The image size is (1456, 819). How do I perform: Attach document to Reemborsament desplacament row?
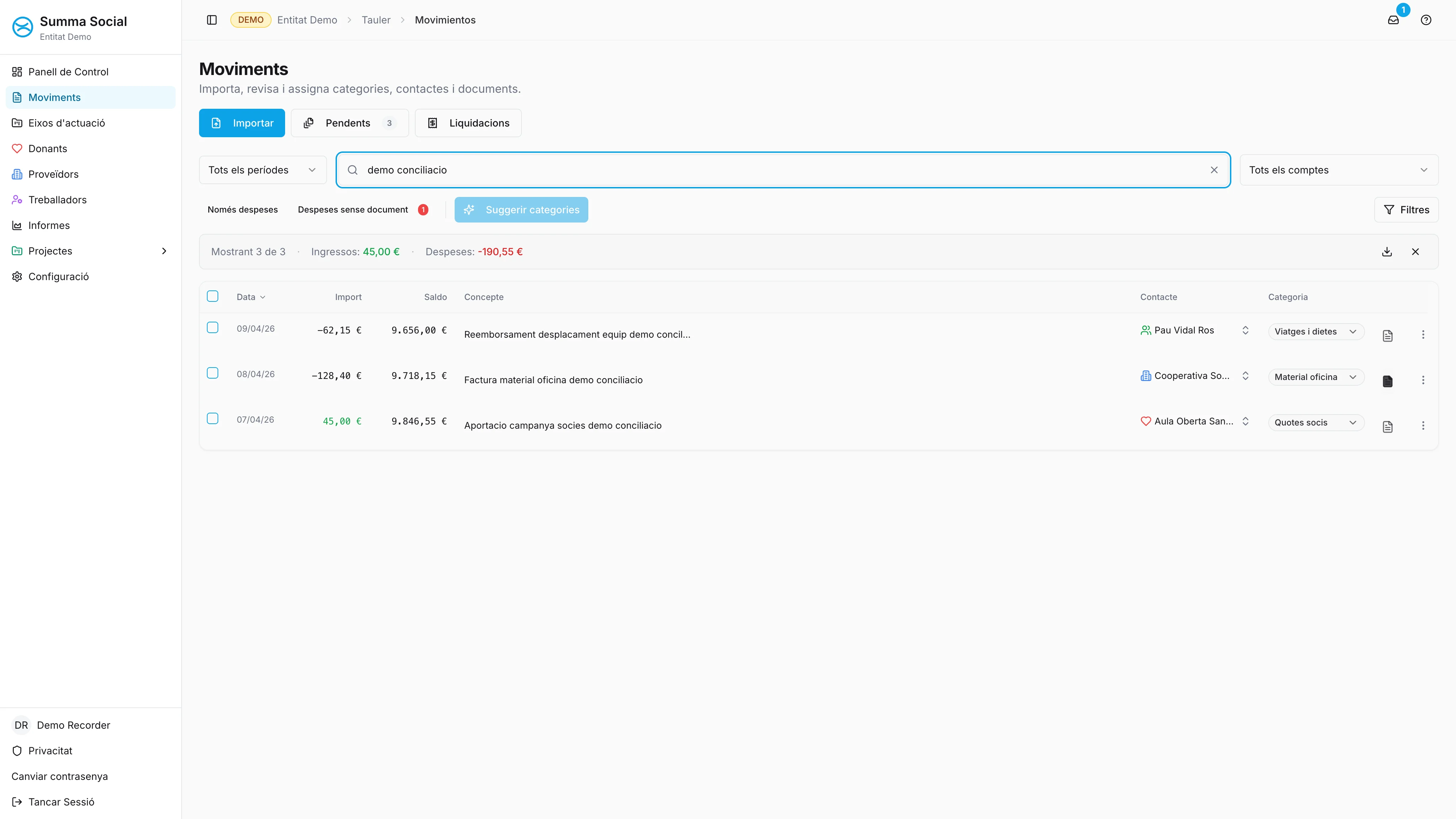tap(1388, 336)
